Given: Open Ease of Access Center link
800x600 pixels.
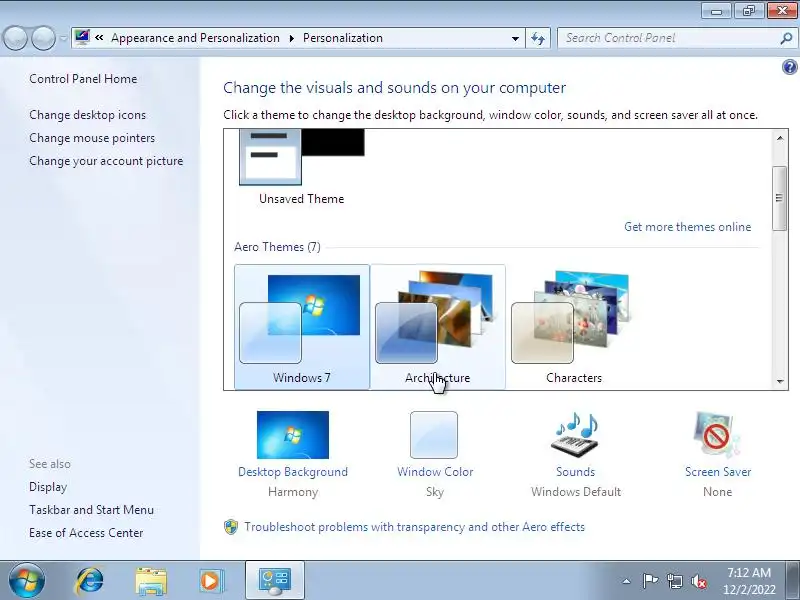Looking at the screenshot, I should point(86,533).
